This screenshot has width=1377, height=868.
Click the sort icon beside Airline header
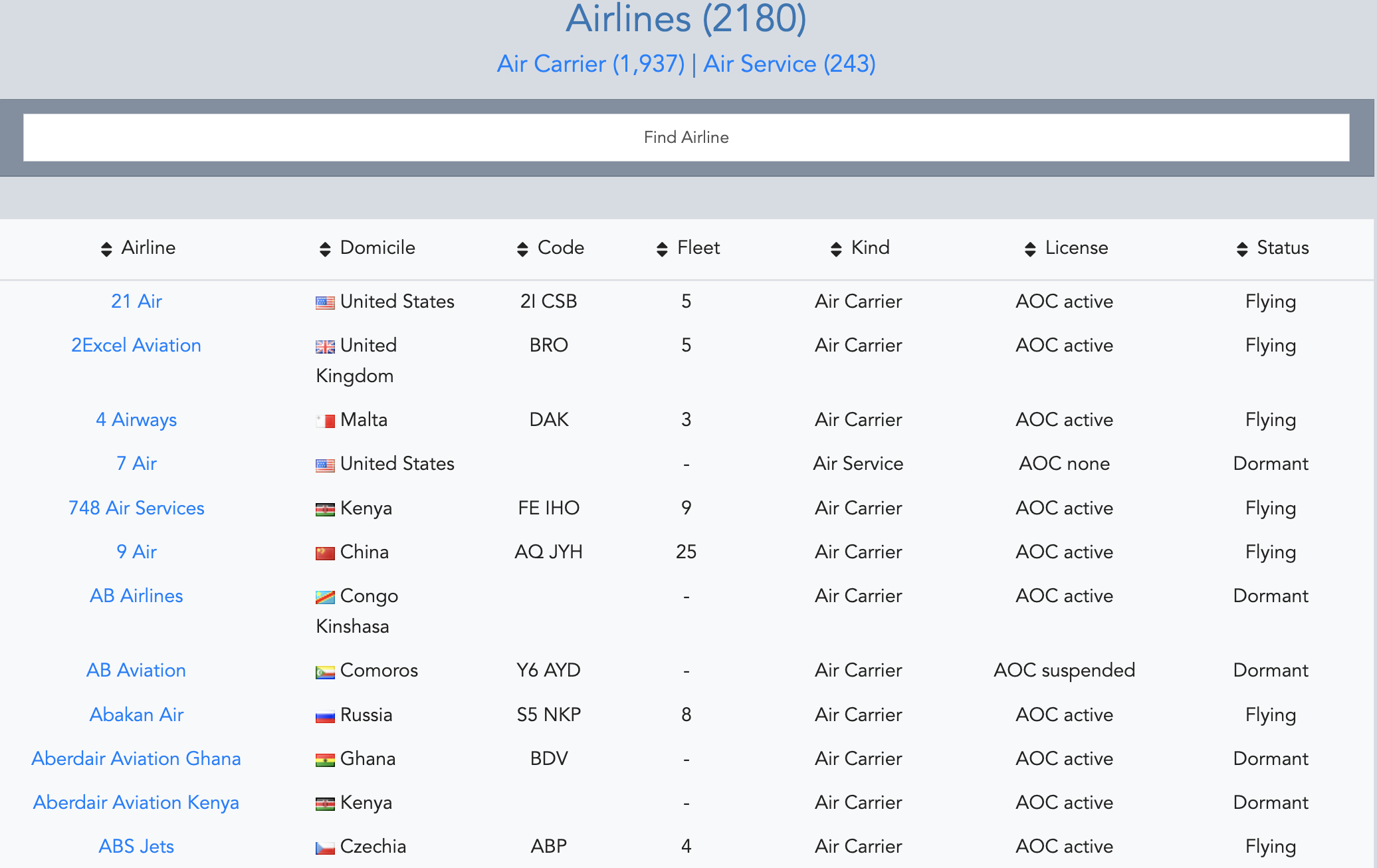point(107,248)
